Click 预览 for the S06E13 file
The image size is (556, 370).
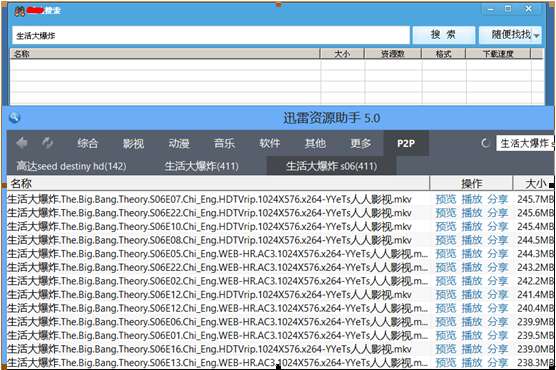[x=446, y=363]
